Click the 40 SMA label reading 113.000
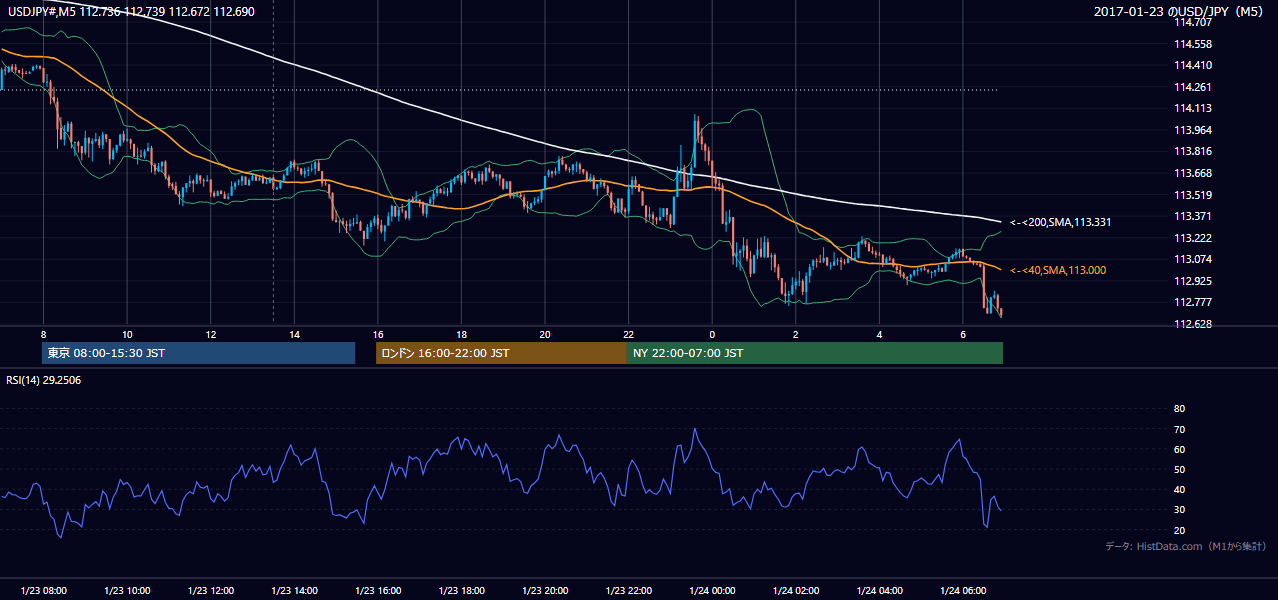Screen dimensions: 1278x600 tap(1058, 270)
